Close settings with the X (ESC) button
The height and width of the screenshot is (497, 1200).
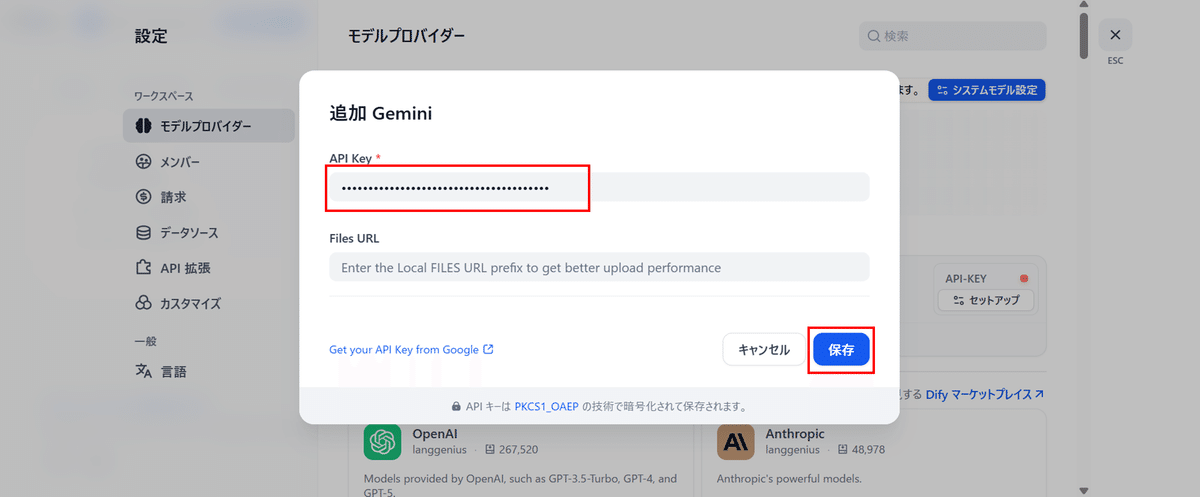(1115, 35)
